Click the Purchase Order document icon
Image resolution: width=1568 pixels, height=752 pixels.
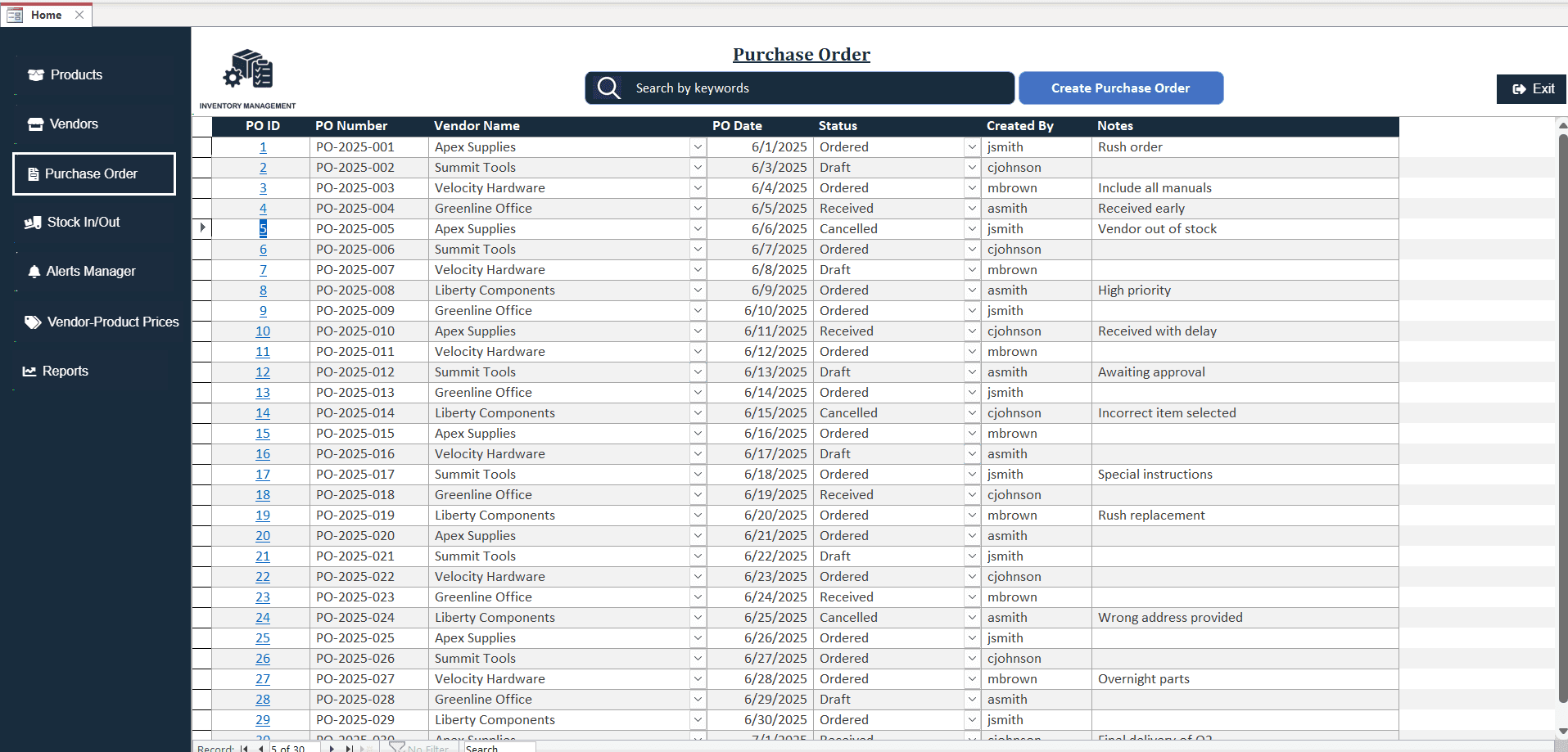(33, 173)
